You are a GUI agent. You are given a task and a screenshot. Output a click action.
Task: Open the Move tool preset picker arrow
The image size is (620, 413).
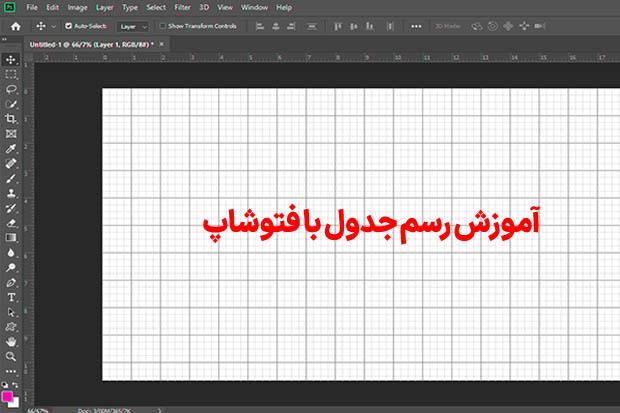tap(53, 27)
